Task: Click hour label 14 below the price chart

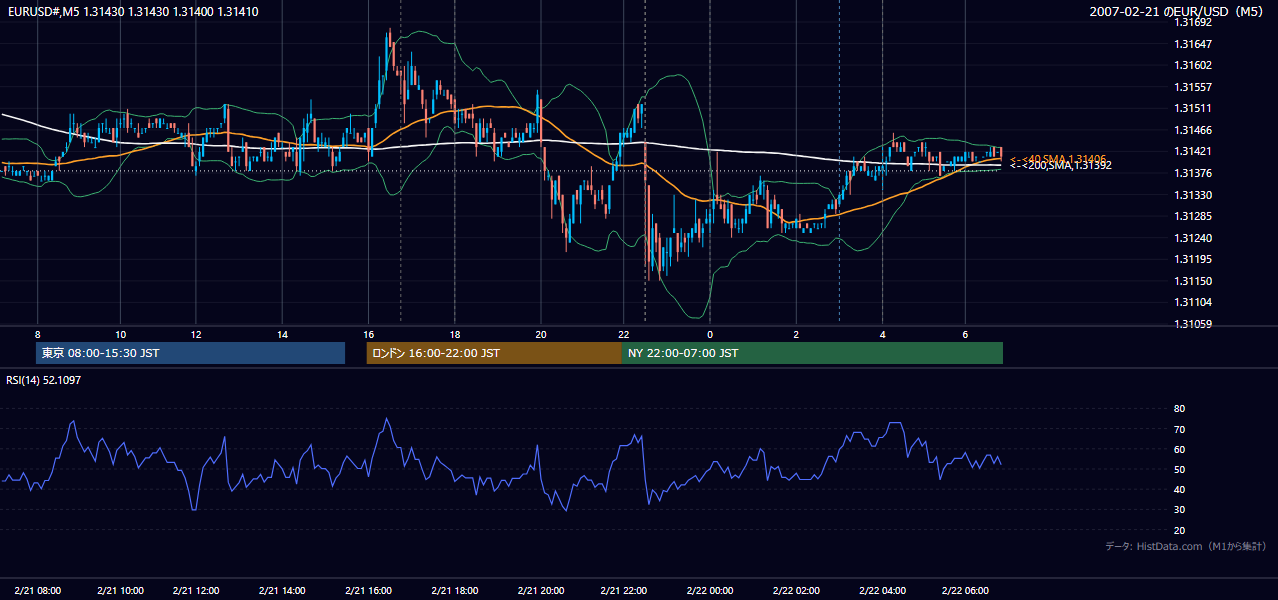Action: (282, 334)
